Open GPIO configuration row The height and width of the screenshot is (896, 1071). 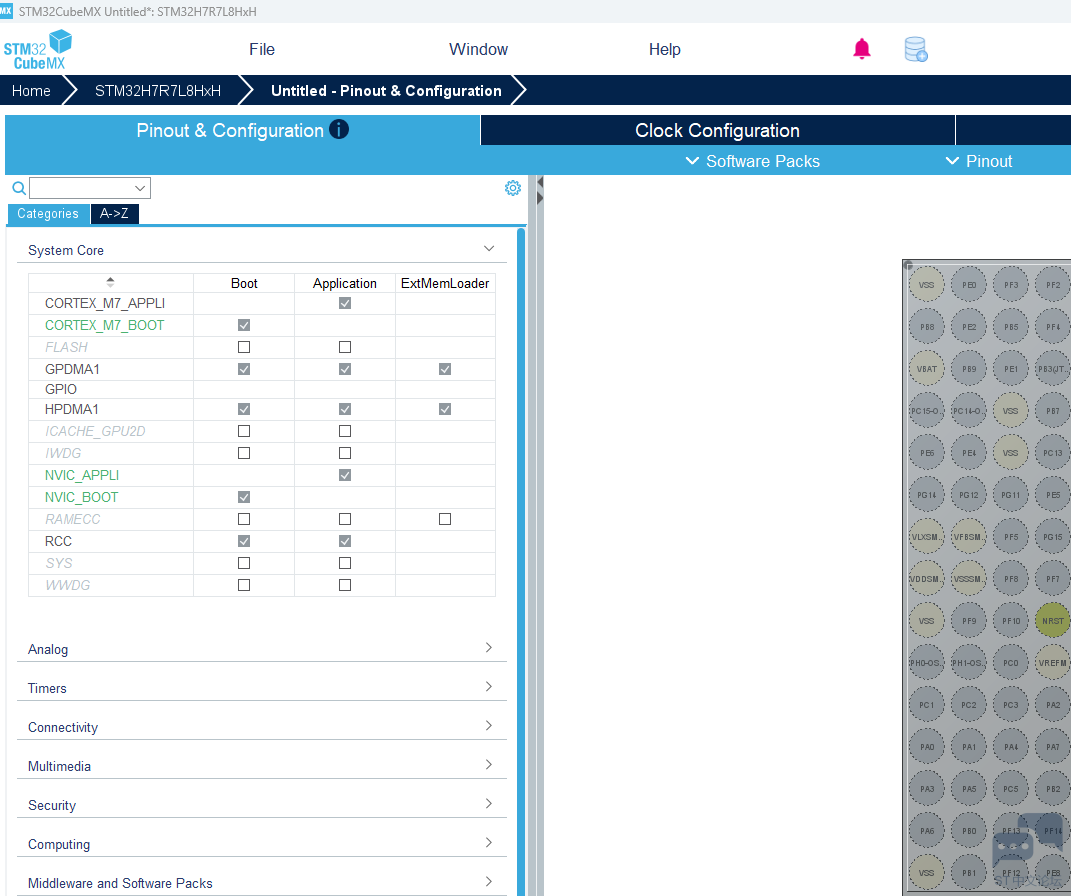[x=61, y=389]
